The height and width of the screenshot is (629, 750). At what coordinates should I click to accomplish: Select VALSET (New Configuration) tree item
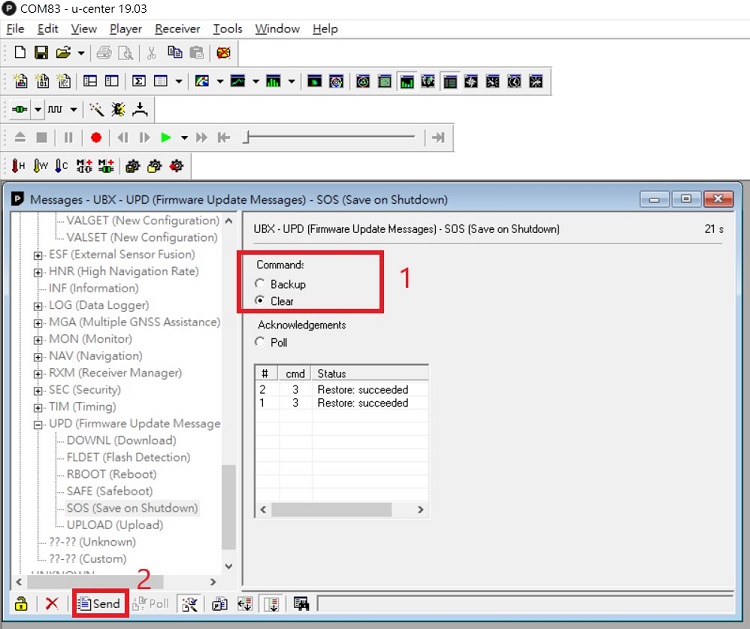pos(142,237)
